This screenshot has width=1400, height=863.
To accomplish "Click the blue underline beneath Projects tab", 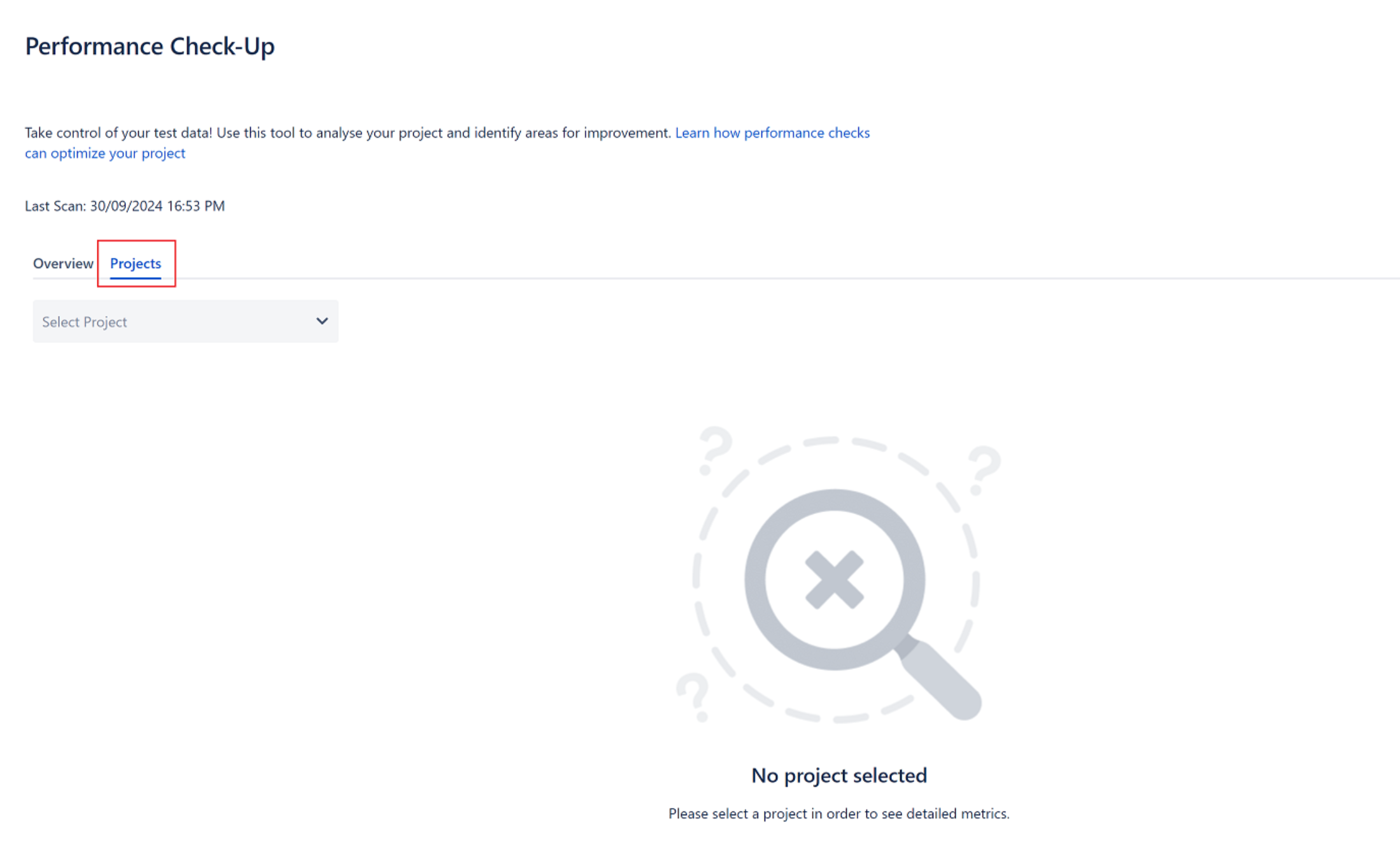I will tap(136, 277).
